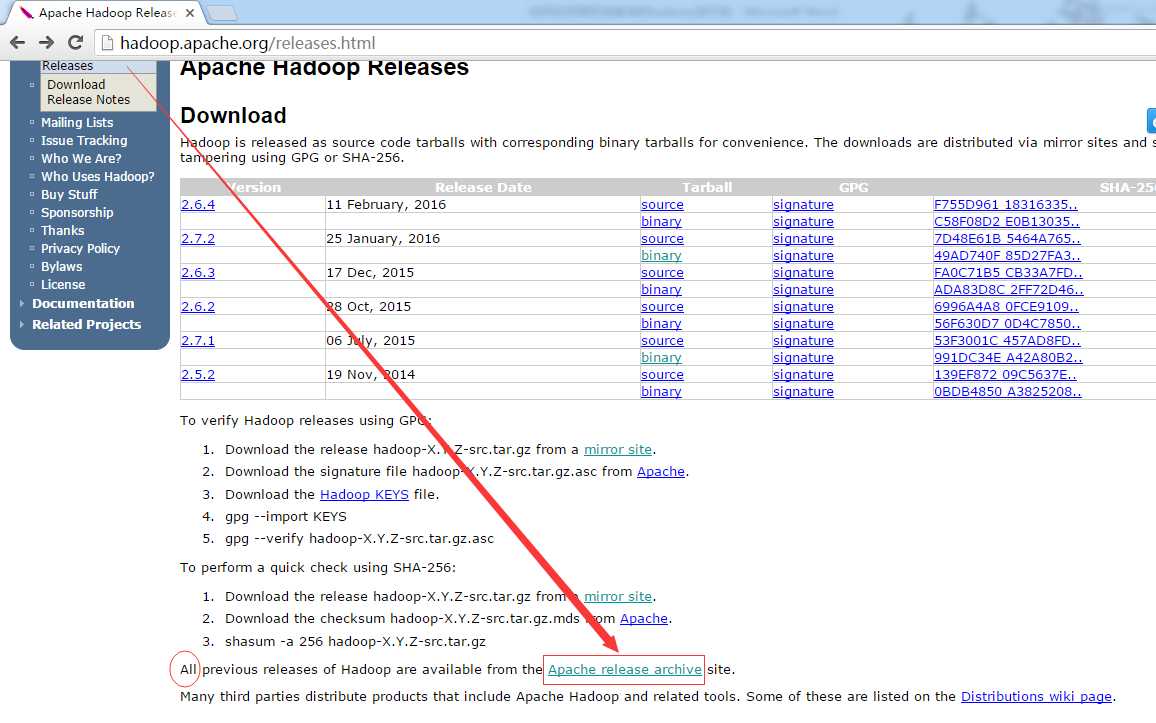1156x723 pixels.
Task: Open GPG signature for 2.6.4 source
Action: click(803, 205)
